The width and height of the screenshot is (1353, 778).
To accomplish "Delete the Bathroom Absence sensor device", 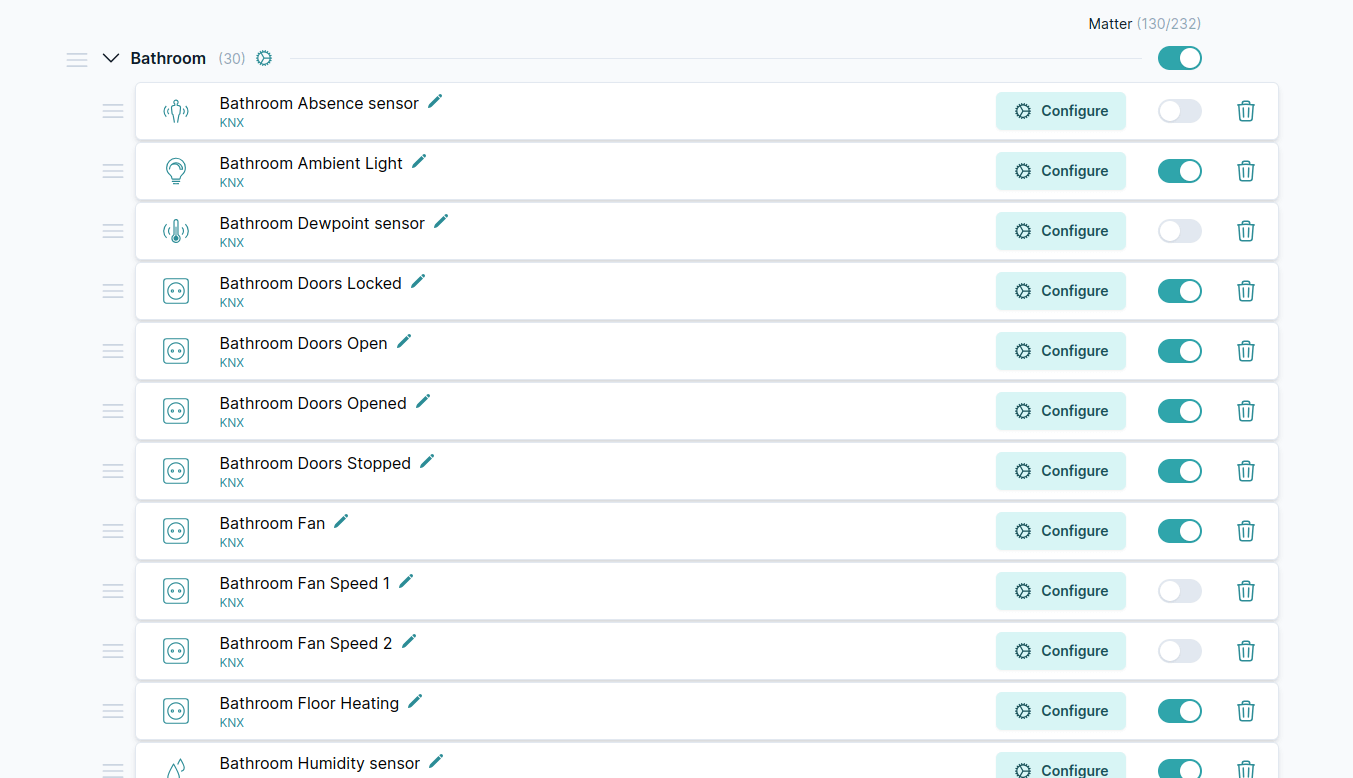I will pyautogui.click(x=1245, y=111).
